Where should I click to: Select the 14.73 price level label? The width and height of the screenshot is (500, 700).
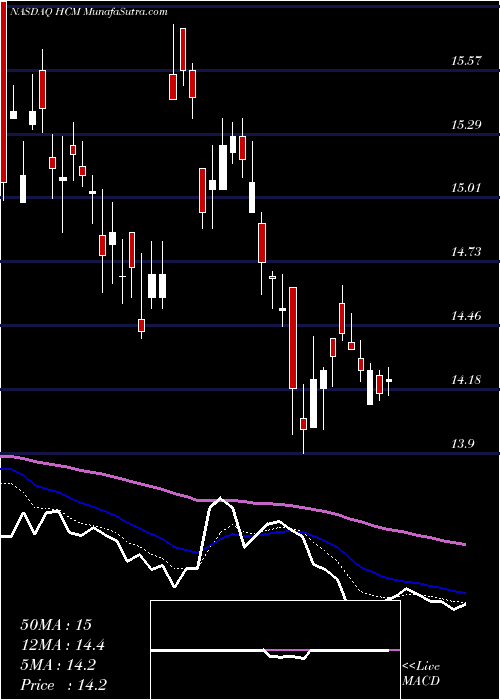[466, 252]
